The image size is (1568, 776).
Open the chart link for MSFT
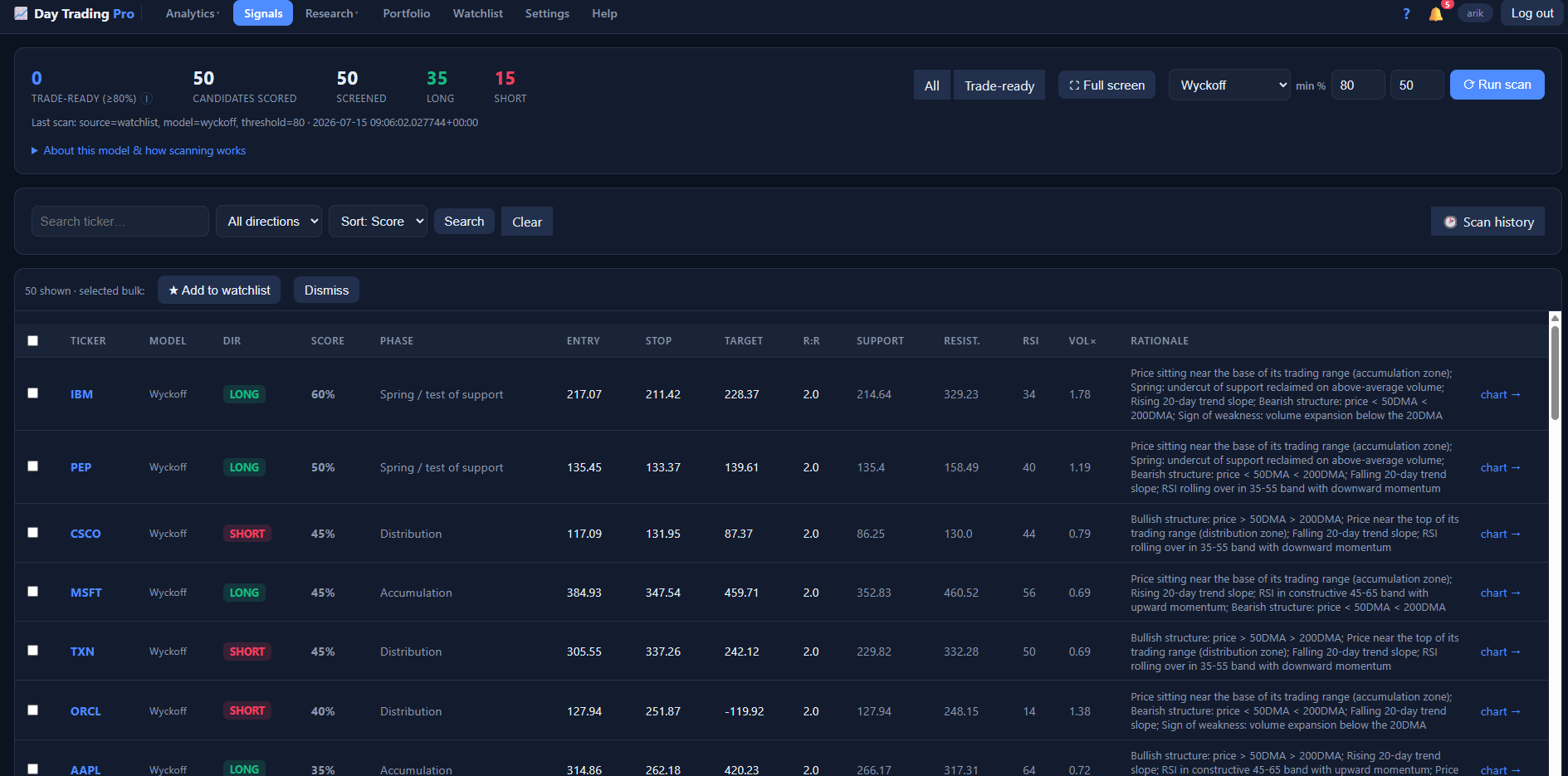coord(1500,593)
